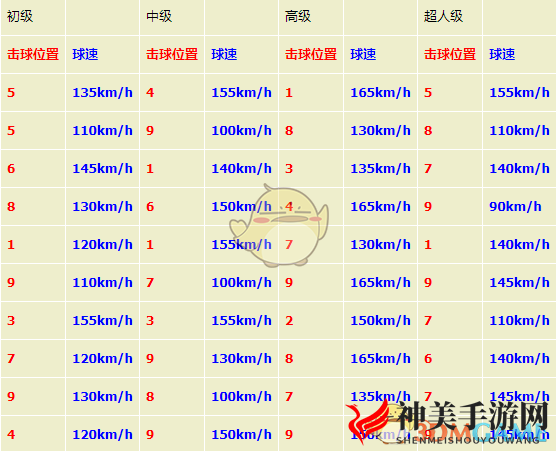The width and height of the screenshot is (558, 451).
Task: Select hit position 4 in the 初级 column
Action: (11, 434)
